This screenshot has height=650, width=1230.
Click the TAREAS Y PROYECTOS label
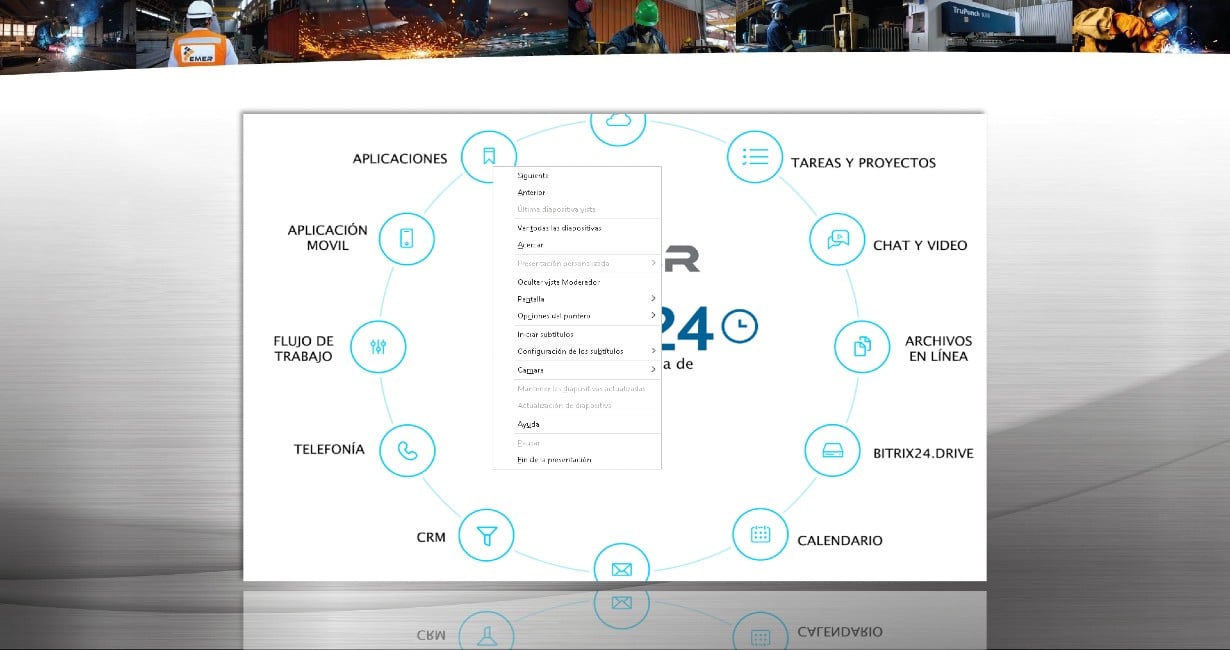pos(863,162)
